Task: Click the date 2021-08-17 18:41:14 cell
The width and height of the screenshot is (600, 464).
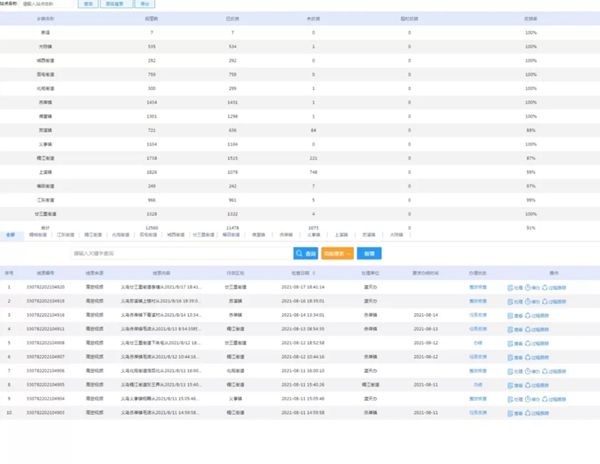Action: coord(303,287)
